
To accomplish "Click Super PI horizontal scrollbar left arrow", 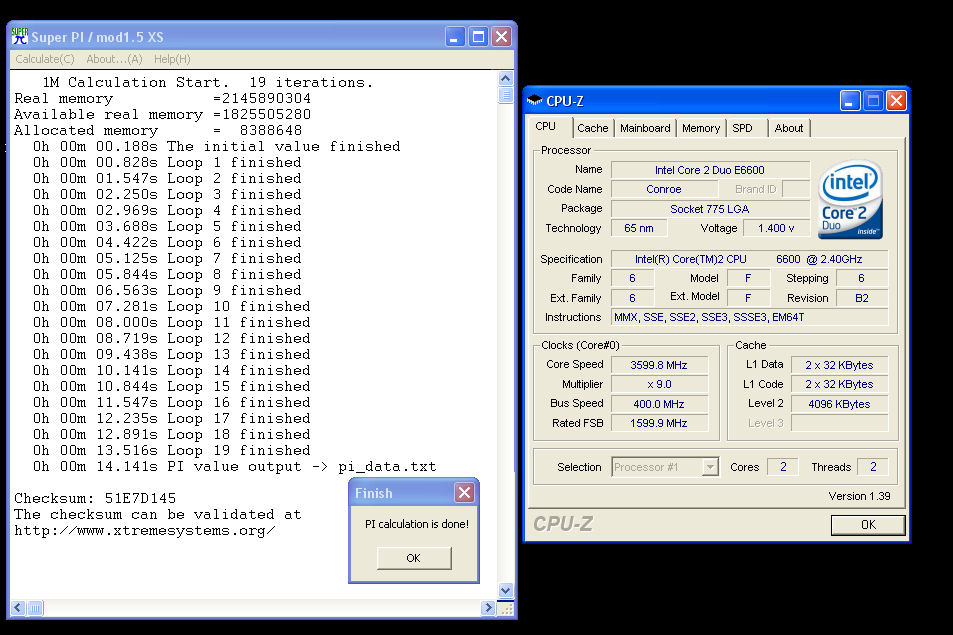I will [18, 608].
